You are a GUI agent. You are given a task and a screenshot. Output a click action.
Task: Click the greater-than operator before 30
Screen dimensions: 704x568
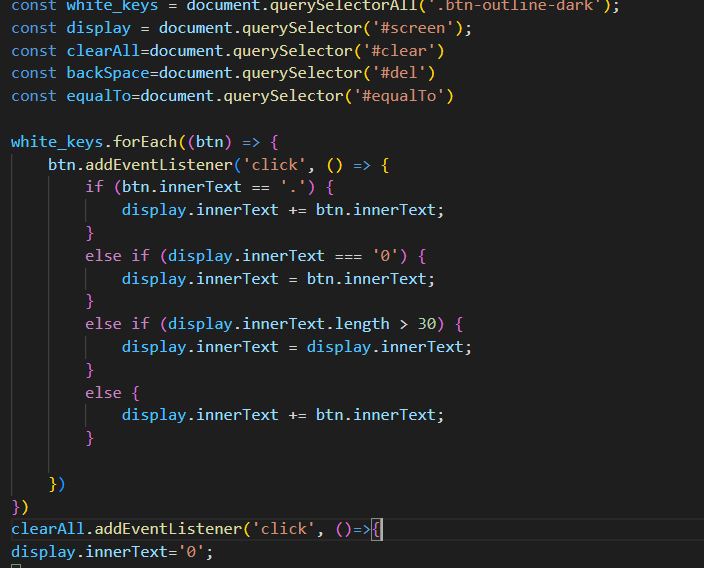[x=404, y=323]
